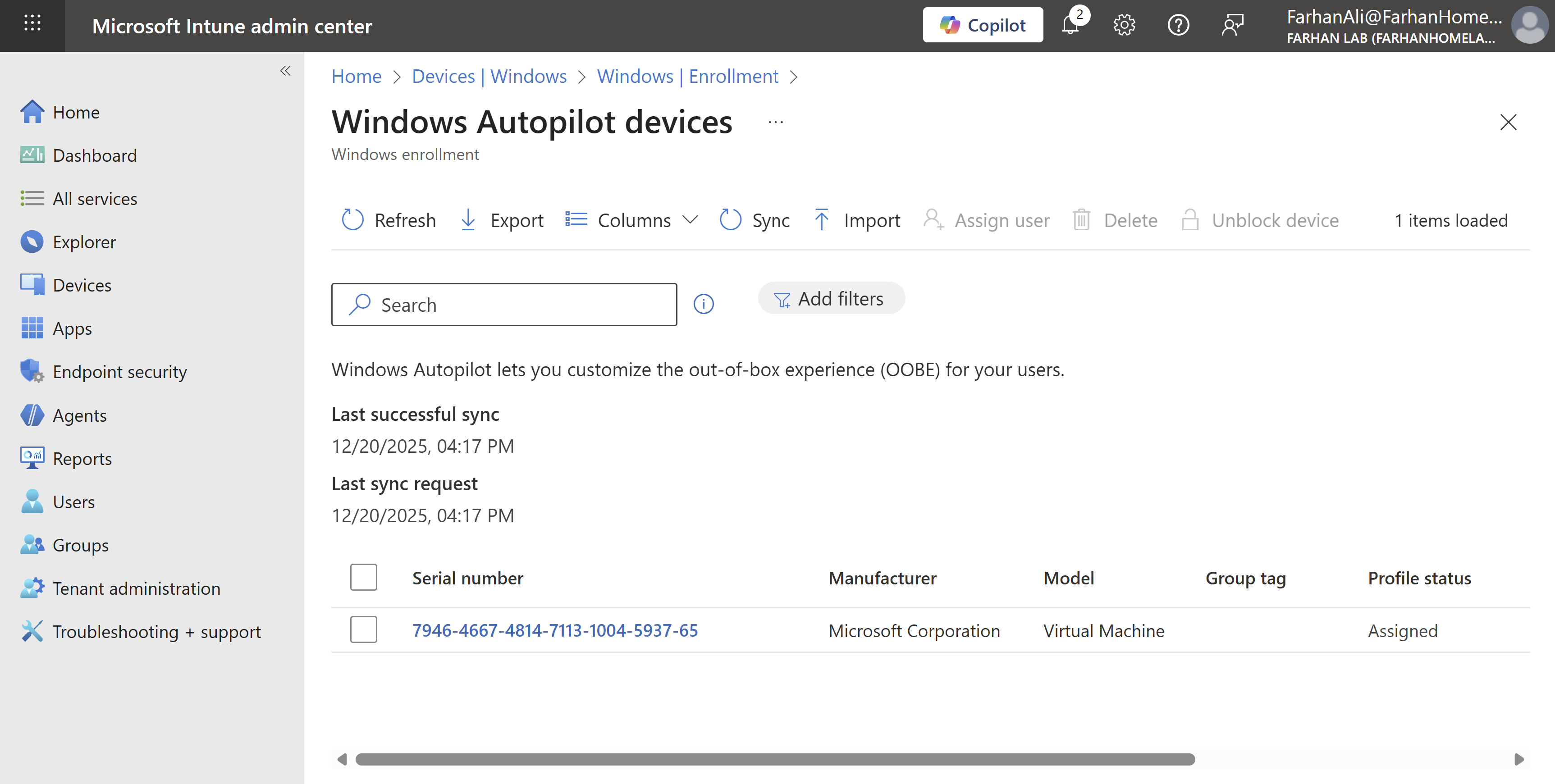Open the settings gear icon
Viewport: 1555px width, 784px height.
1124,25
